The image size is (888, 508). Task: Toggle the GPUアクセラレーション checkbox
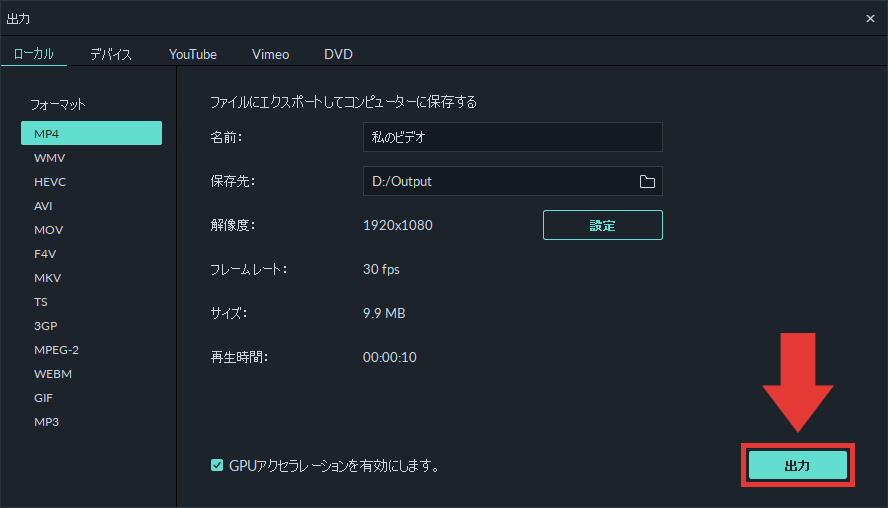(x=216, y=466)
